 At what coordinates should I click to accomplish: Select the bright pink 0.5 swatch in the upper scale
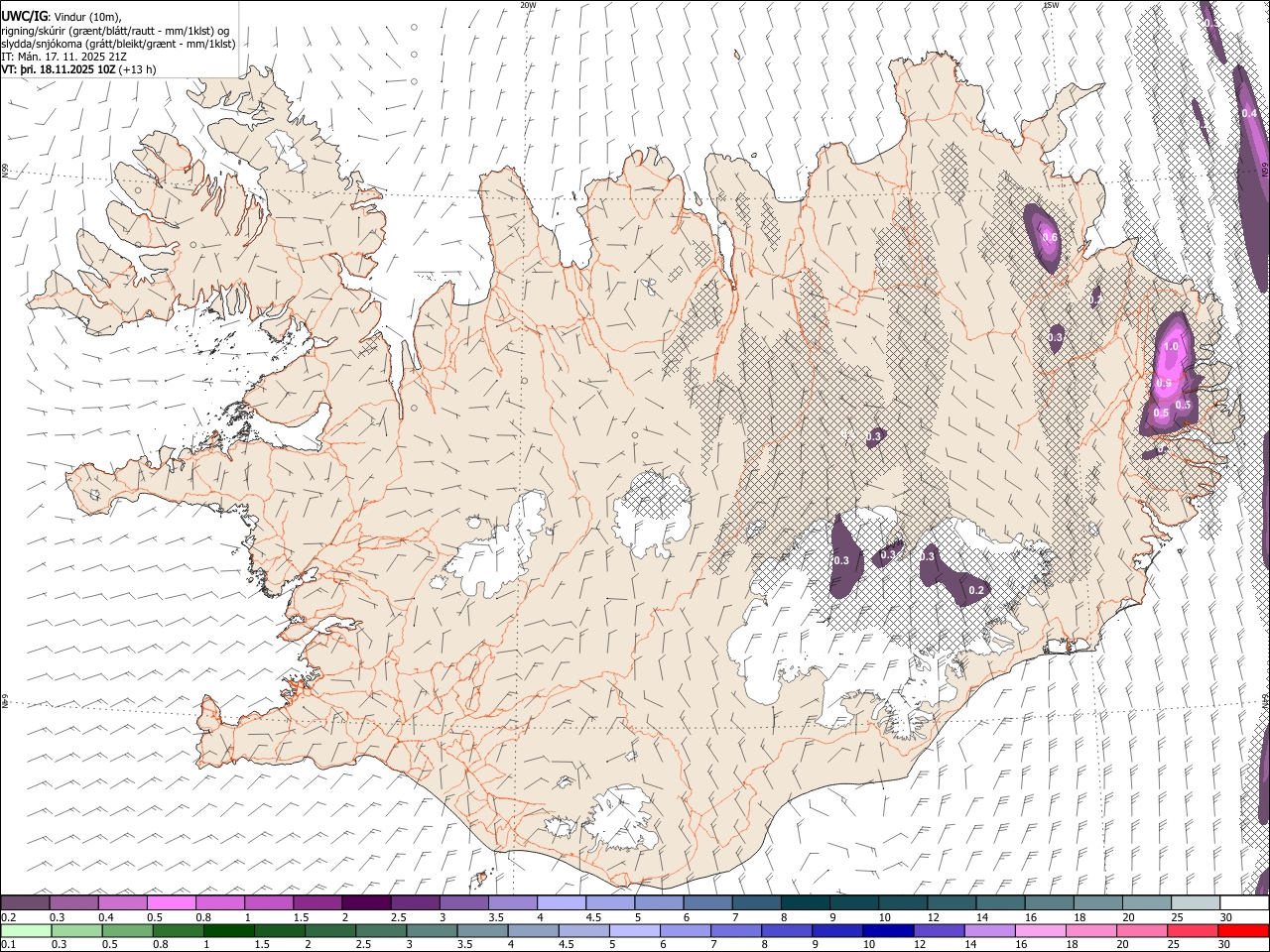[x=171, y=902]
